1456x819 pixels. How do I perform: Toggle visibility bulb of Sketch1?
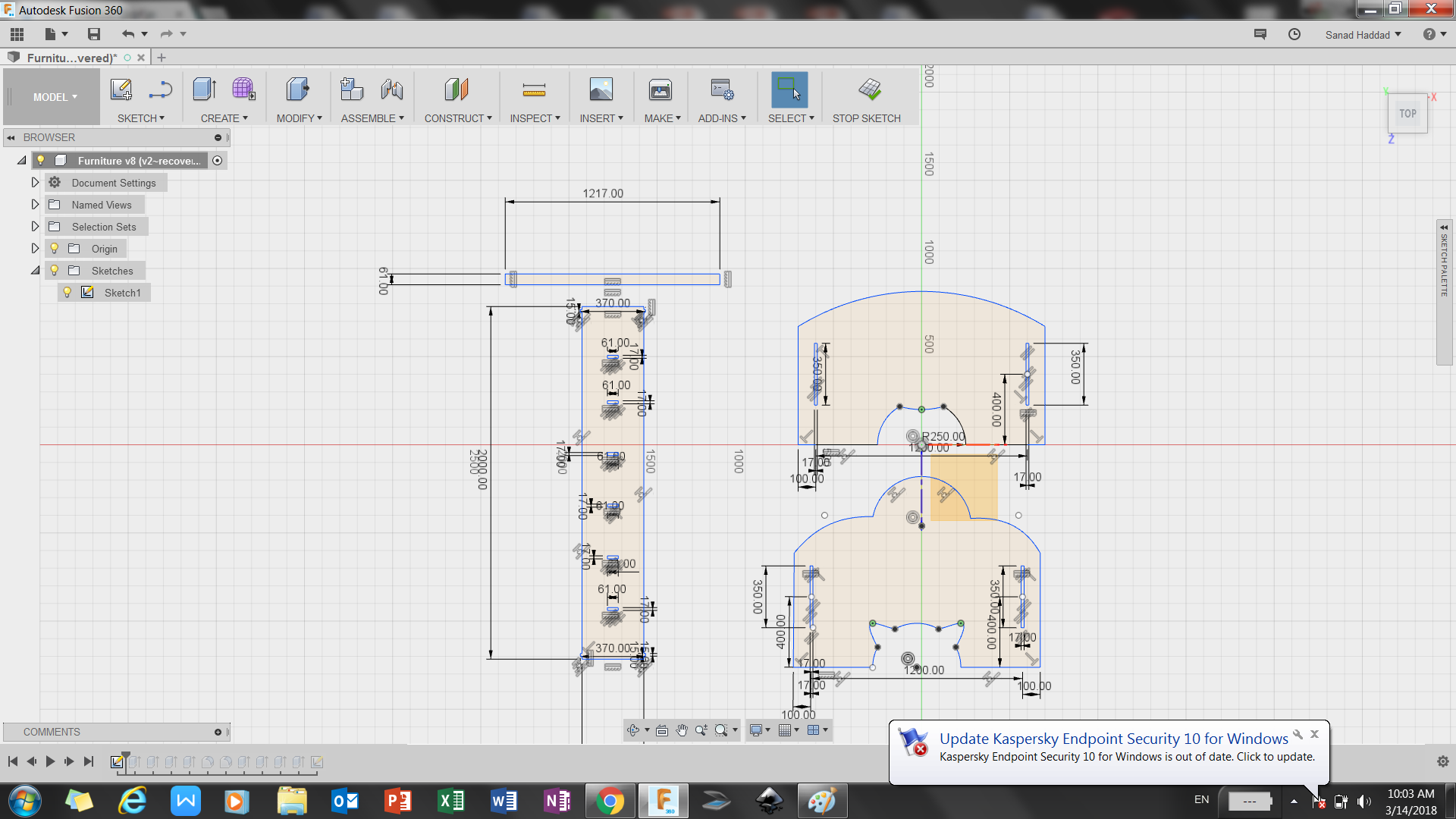67,293
